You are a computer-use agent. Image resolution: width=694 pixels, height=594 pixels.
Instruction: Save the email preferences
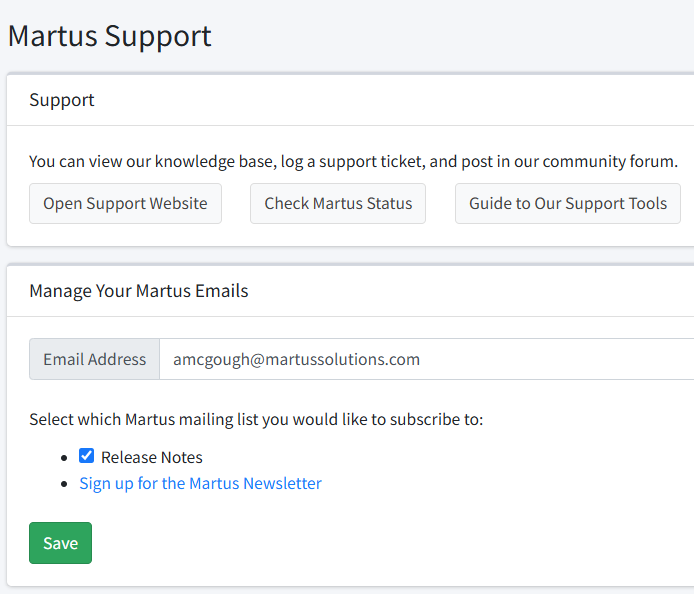click(61, 543)
